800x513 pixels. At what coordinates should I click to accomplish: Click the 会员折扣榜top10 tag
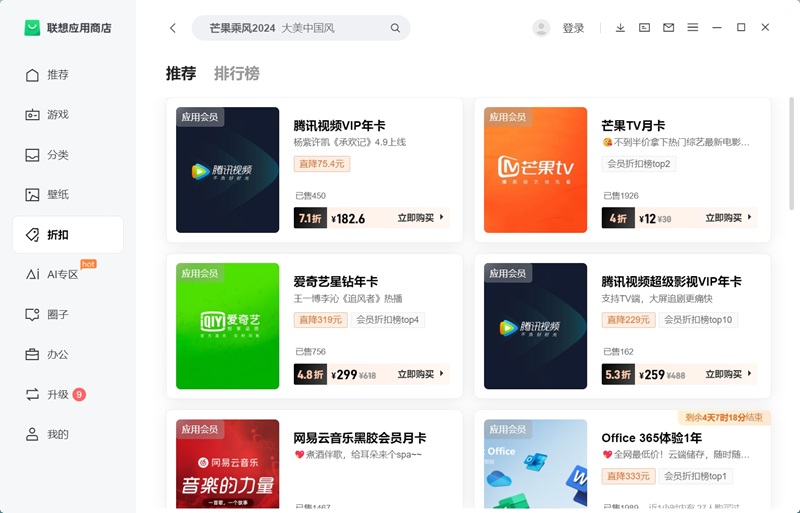[x=698, y=320]
